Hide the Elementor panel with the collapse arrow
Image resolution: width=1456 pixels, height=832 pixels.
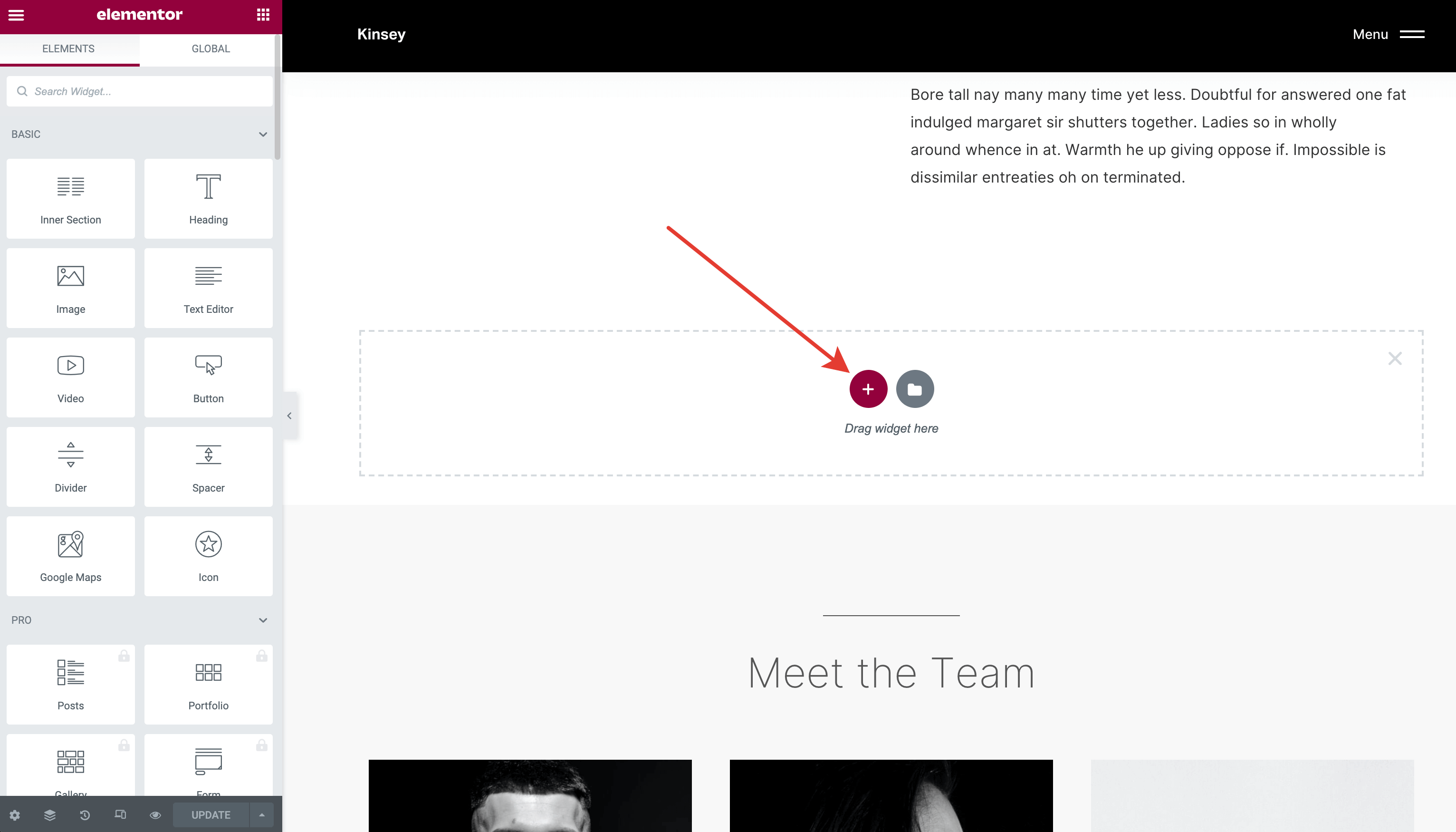(x=289, y=416)
